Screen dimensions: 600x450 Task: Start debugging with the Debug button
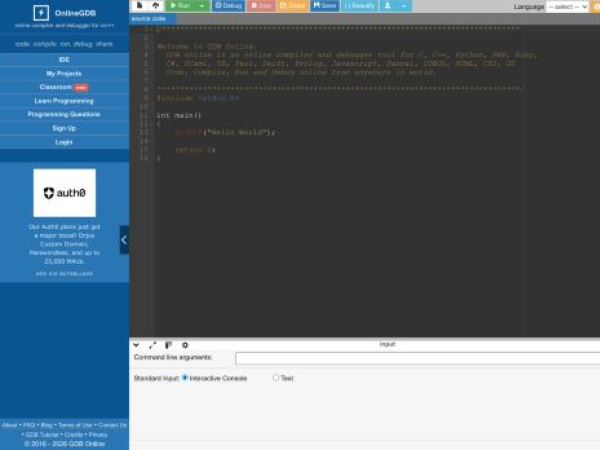(228, 5)
